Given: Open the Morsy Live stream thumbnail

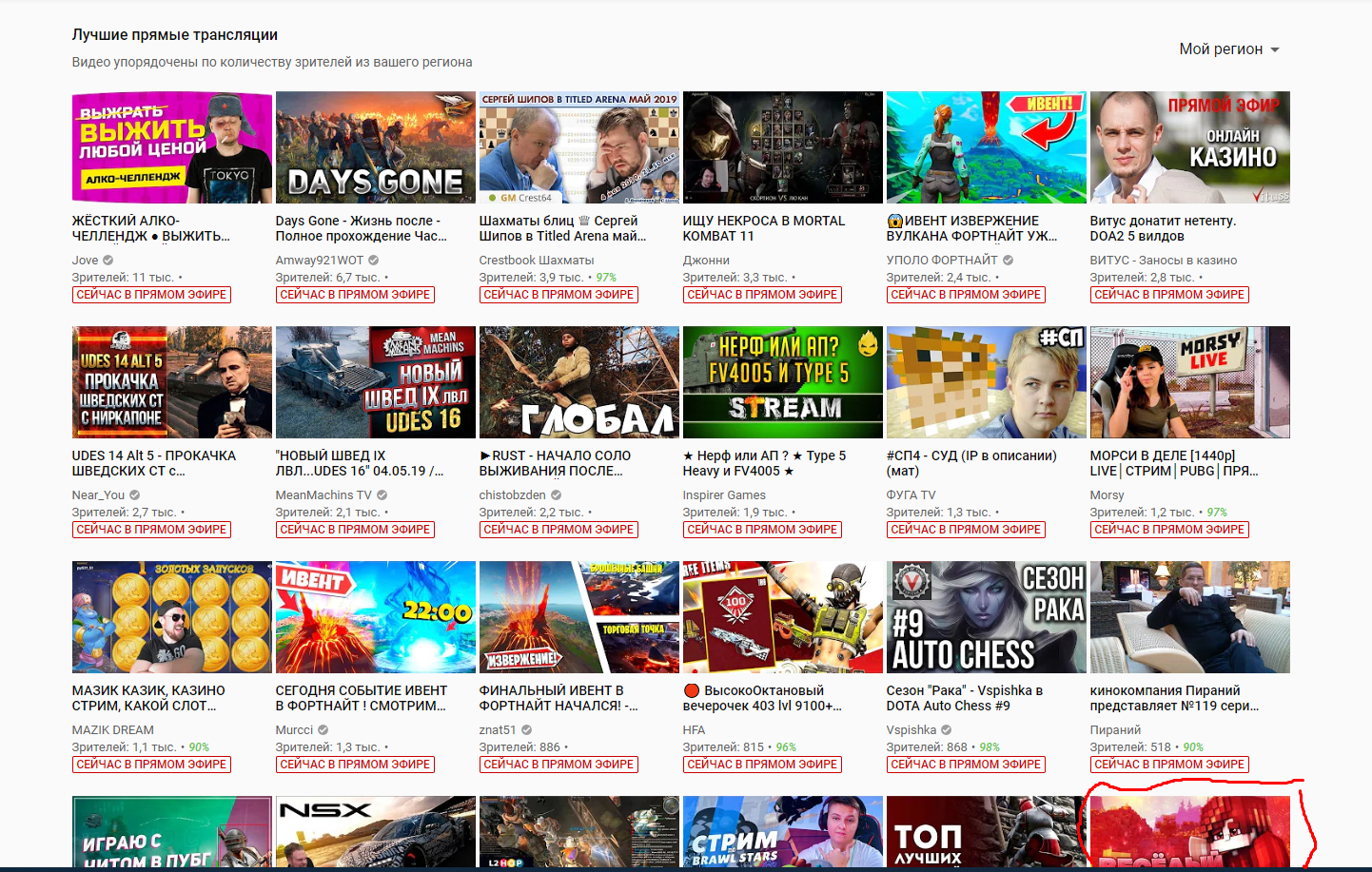Looking at the screenshot, I should [x=1189, y=382].
